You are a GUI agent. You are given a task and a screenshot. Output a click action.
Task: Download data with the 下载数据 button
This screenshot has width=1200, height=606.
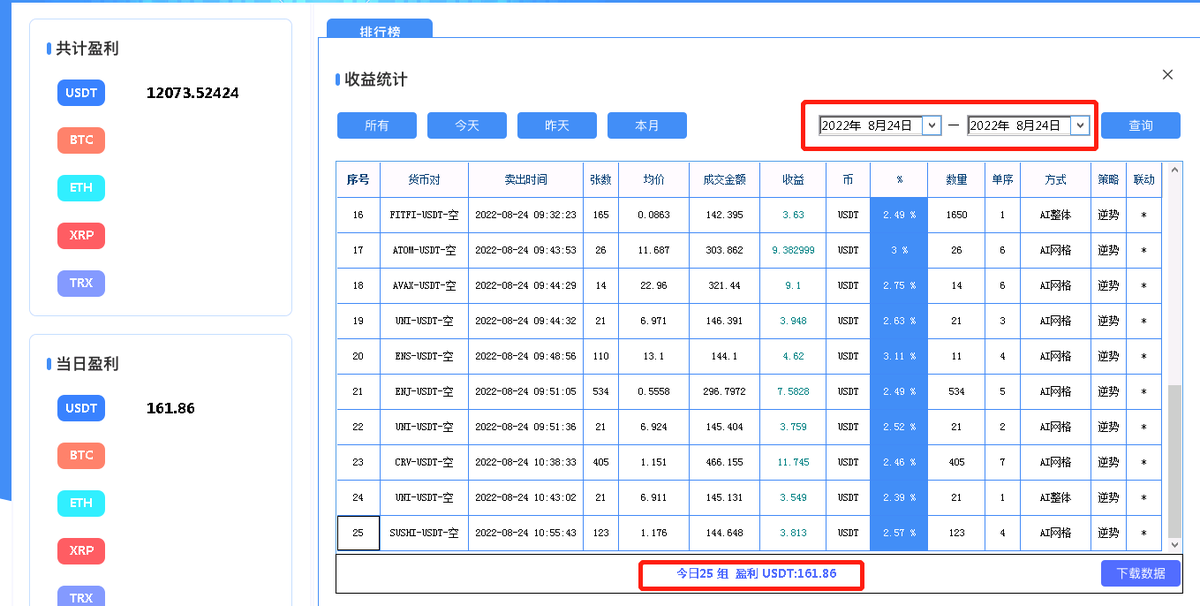1141,573
